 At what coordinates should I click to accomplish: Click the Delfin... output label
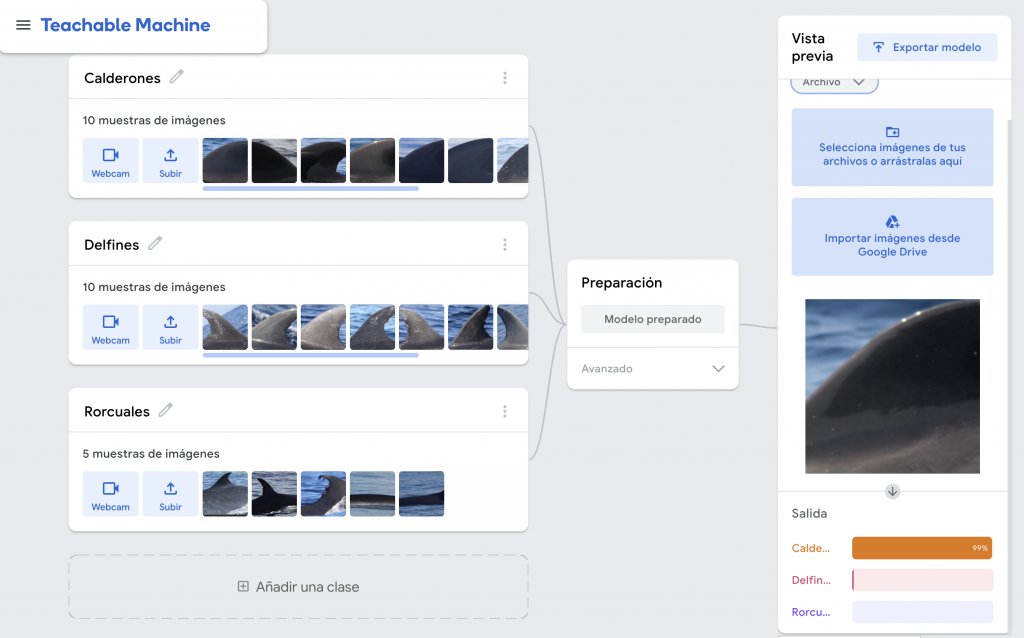tap(811, 580)
